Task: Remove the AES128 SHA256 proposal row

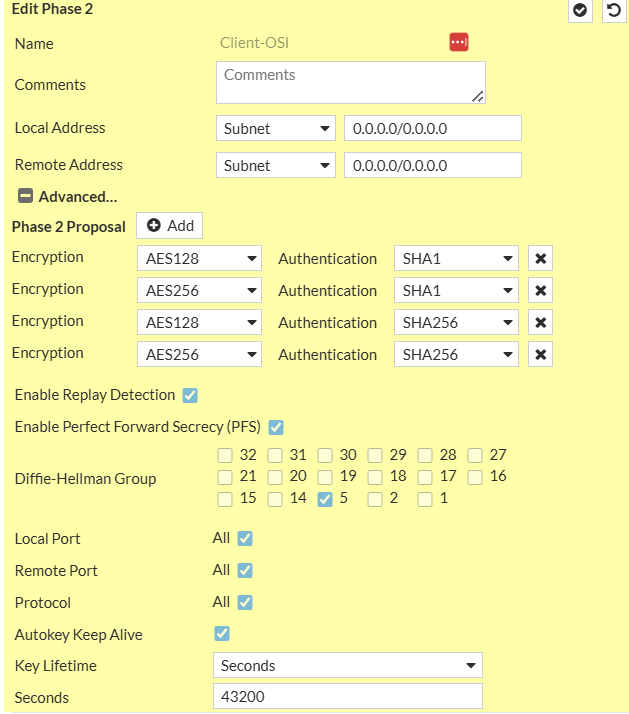Action: point(540,322)
